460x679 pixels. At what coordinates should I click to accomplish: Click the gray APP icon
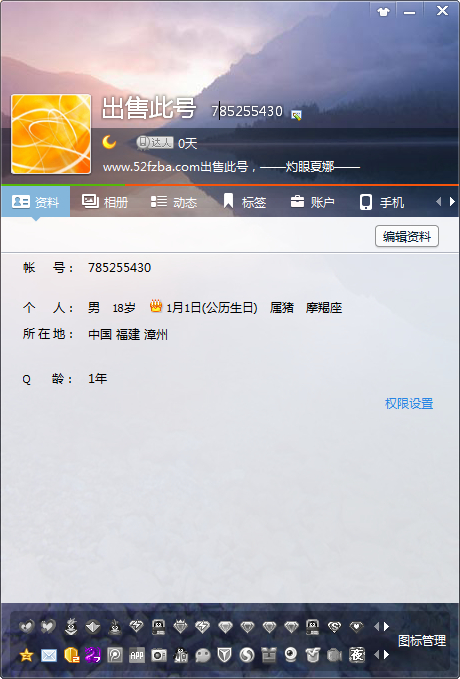tap(137, 655)
